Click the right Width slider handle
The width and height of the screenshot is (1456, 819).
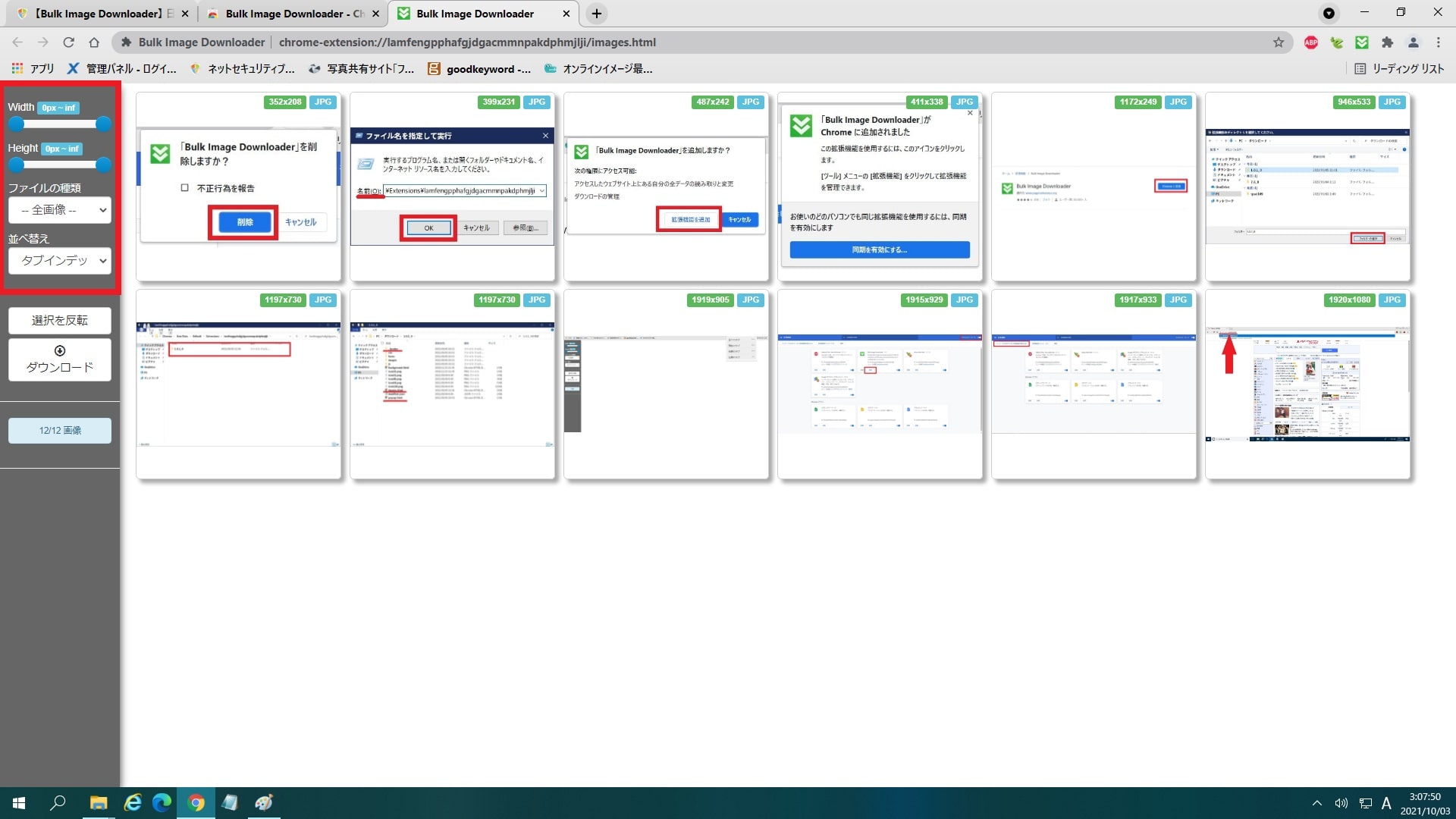click(x=104, y=124)
